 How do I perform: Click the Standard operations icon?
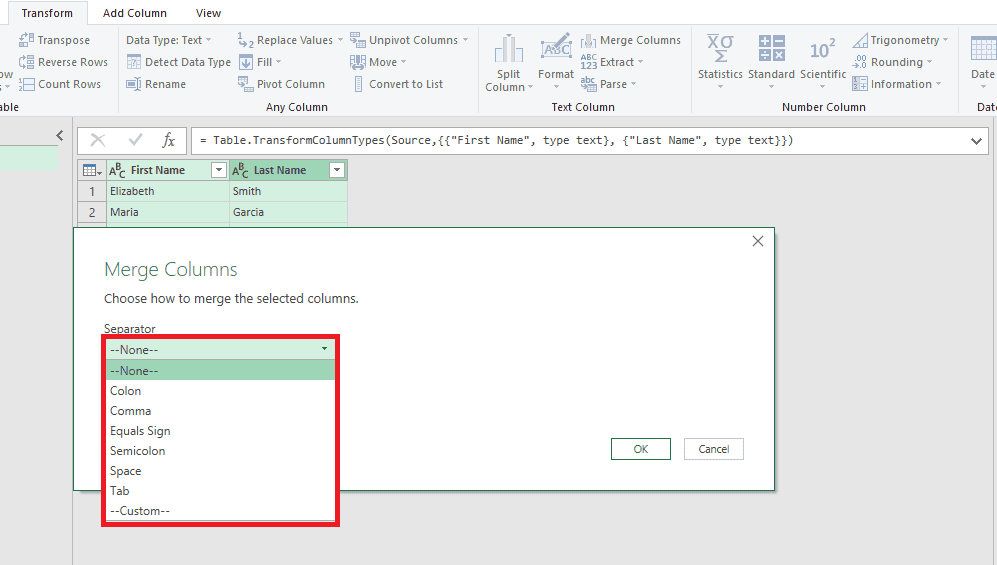pos(771,48)
